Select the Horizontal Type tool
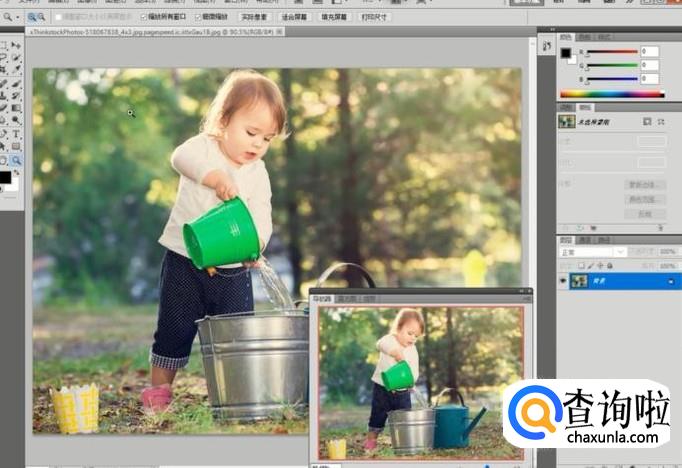The height and width of the screenshot is (468, 682). point(16,134)
